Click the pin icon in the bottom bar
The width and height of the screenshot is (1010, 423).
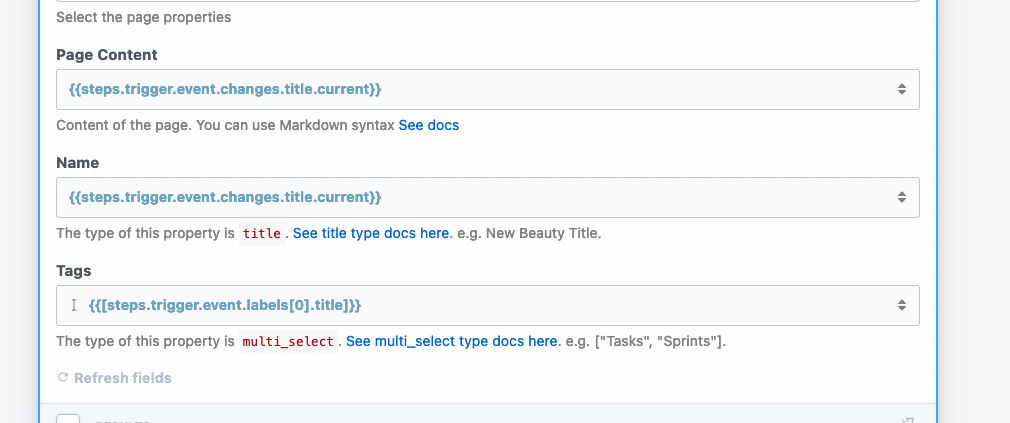[x=907, y=420]
